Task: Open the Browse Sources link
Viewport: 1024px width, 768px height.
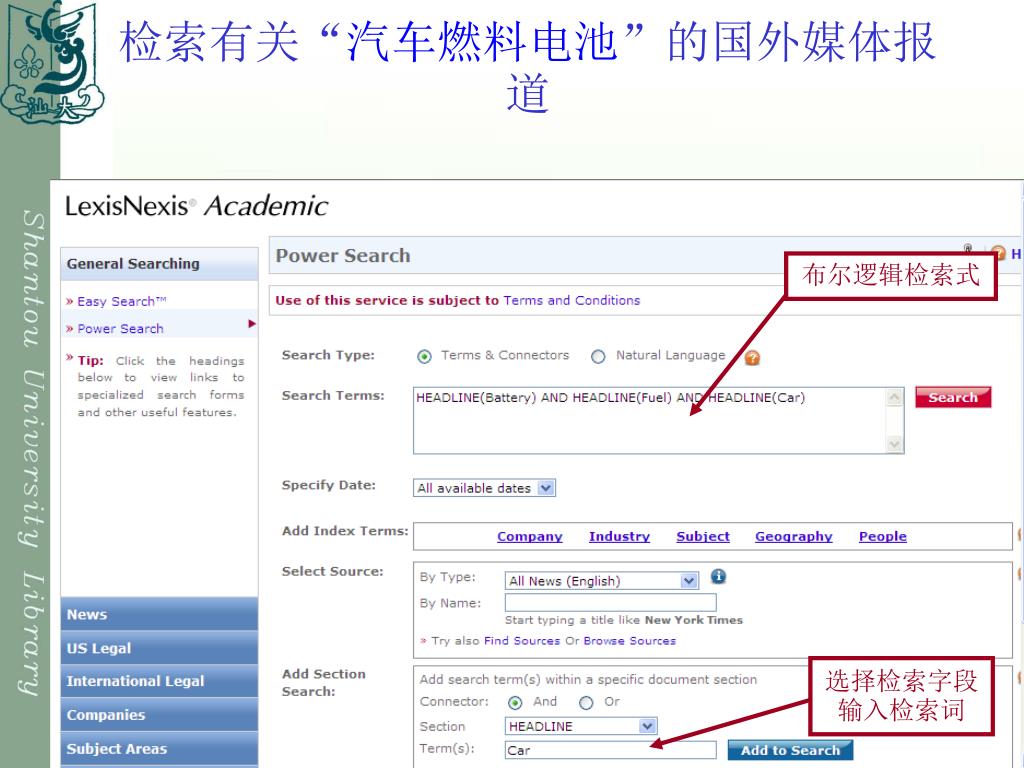Action: (x=630, y=641)
